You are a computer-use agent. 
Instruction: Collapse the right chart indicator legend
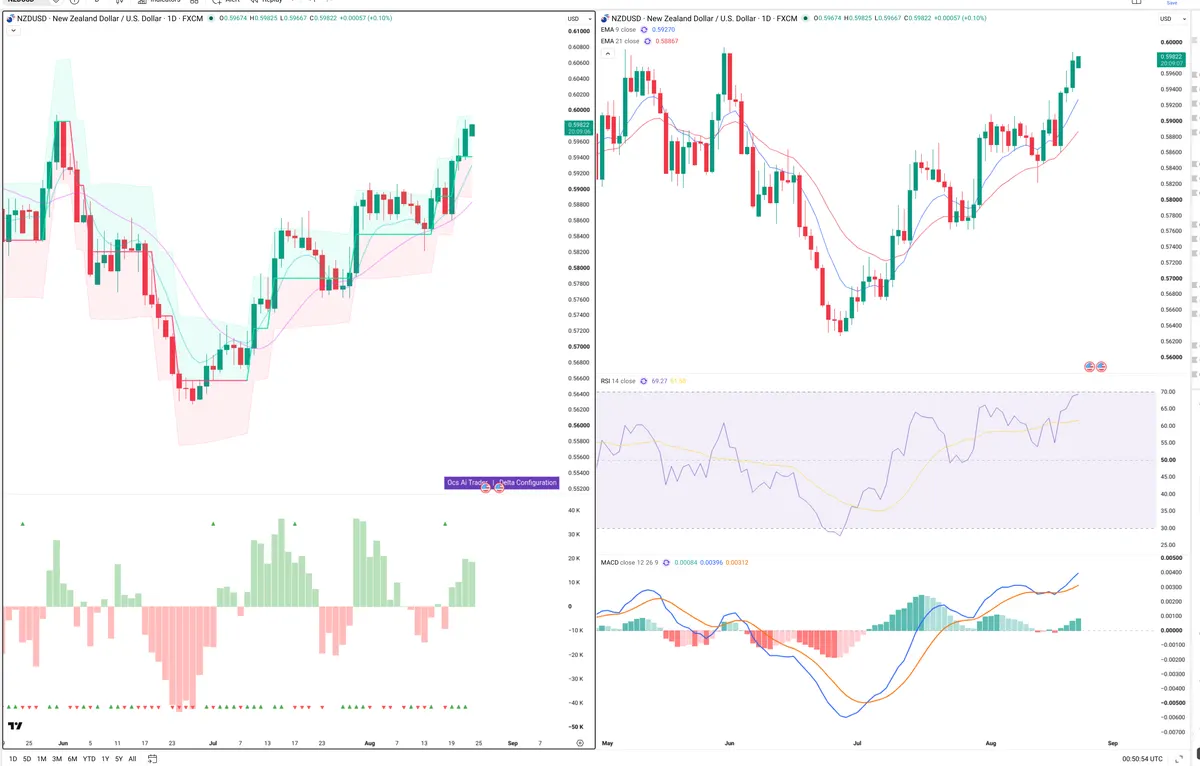pyautogui.click(x=607, y=53)
